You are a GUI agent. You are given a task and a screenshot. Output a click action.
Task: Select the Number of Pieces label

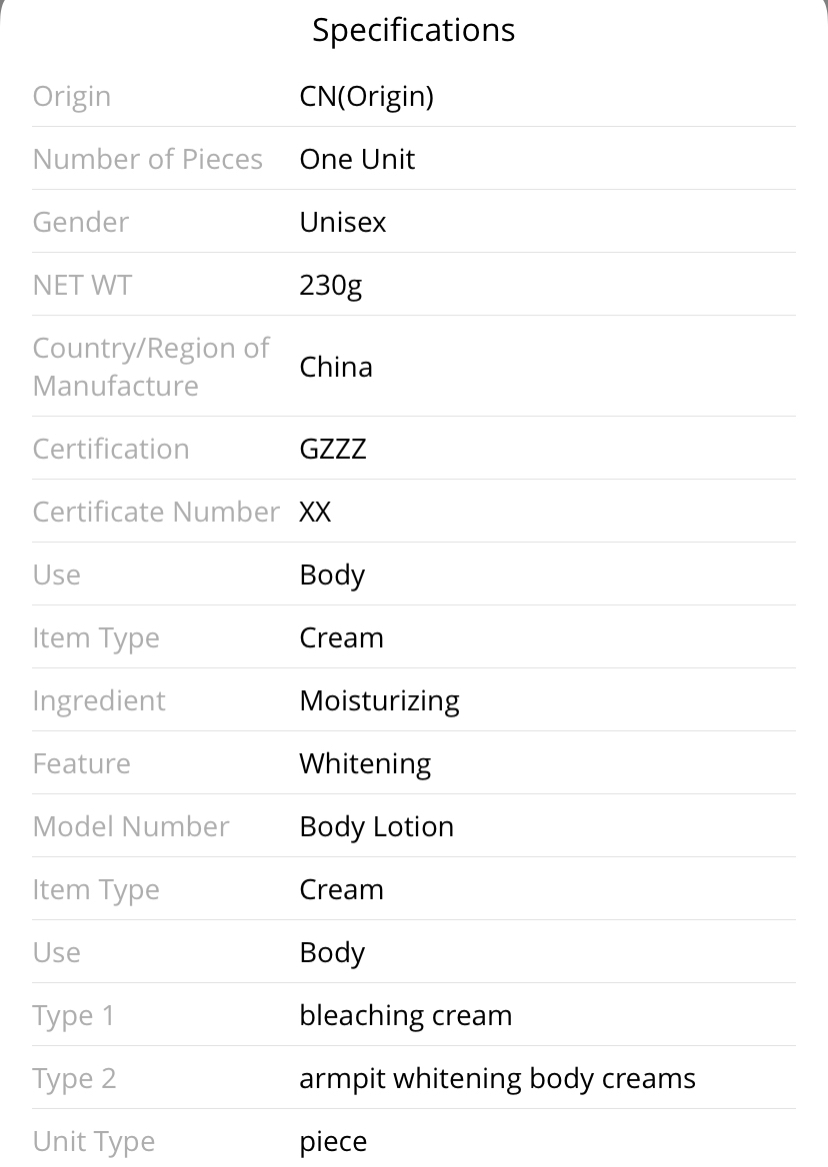(x=148, y=159)
